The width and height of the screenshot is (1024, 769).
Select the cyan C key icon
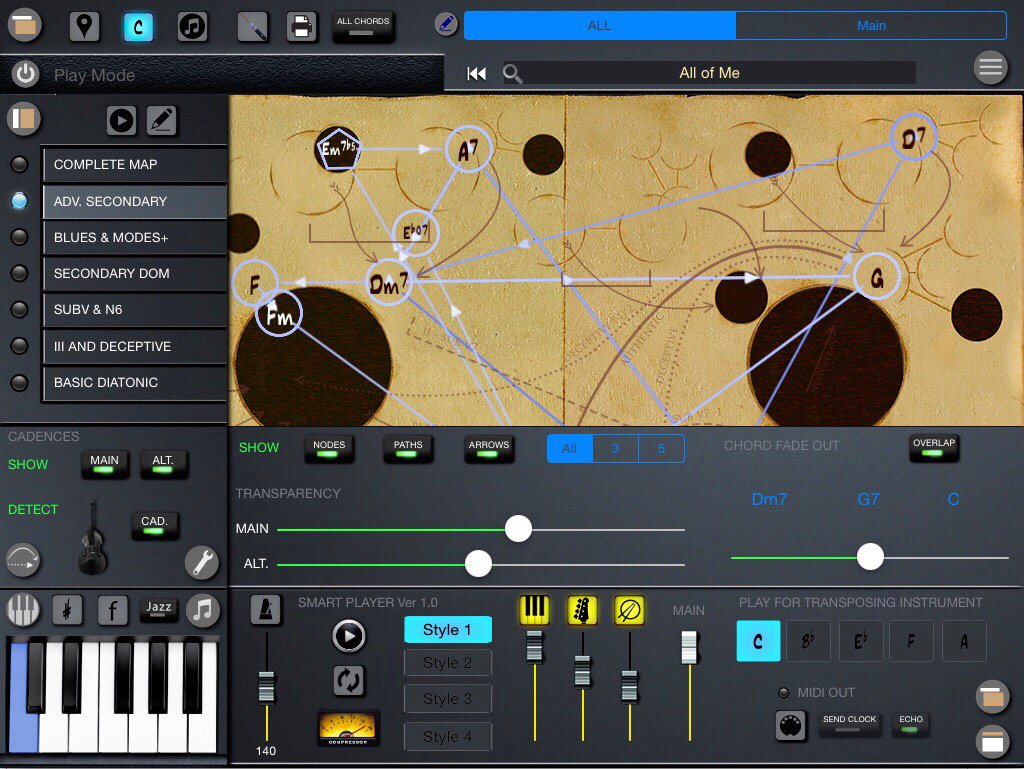click(x=138, y=27)
